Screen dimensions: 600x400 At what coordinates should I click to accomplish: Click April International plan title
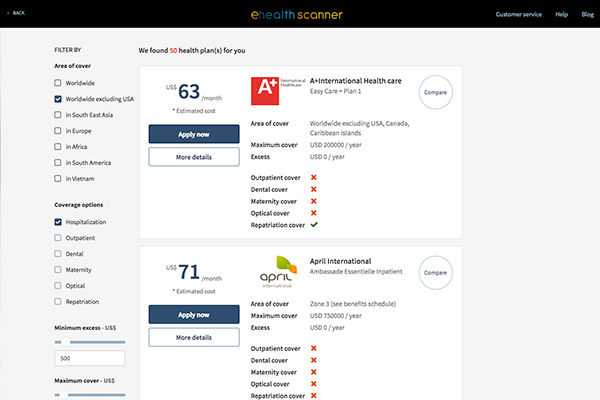click(340, 261)
